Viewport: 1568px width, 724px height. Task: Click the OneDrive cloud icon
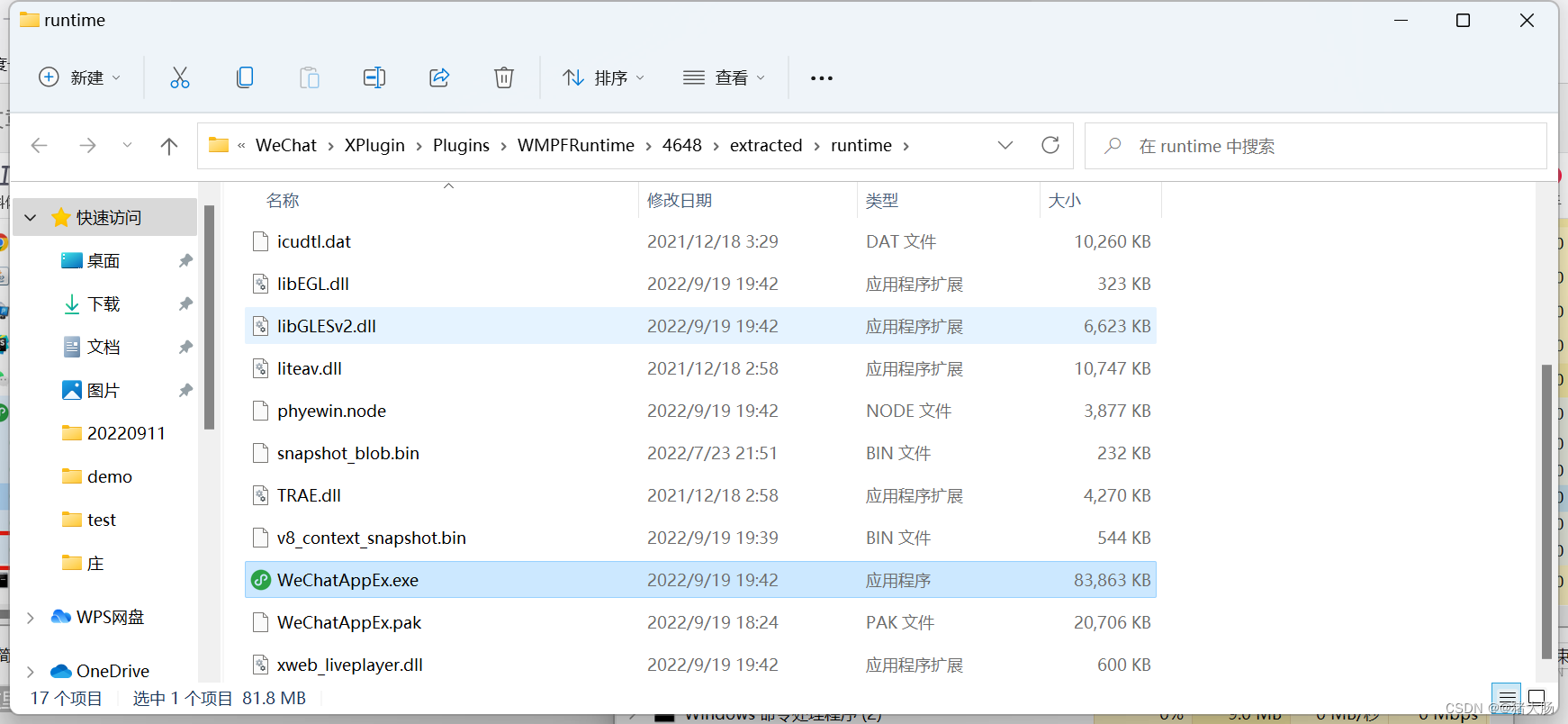pos(61,671)
